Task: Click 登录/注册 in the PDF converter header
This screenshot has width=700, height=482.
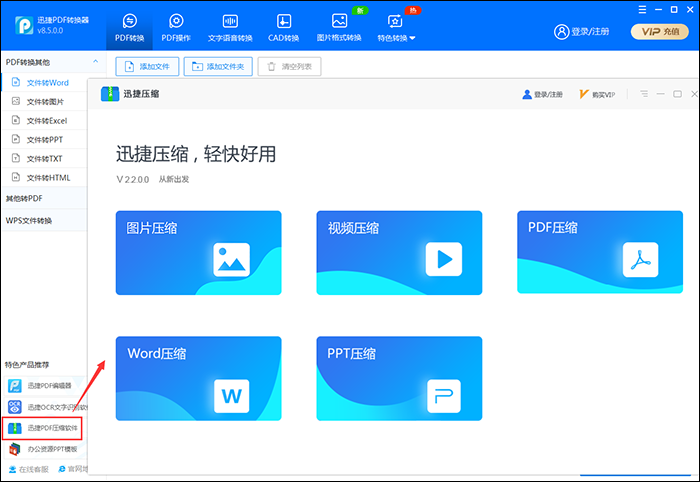Action: (581, 32)
